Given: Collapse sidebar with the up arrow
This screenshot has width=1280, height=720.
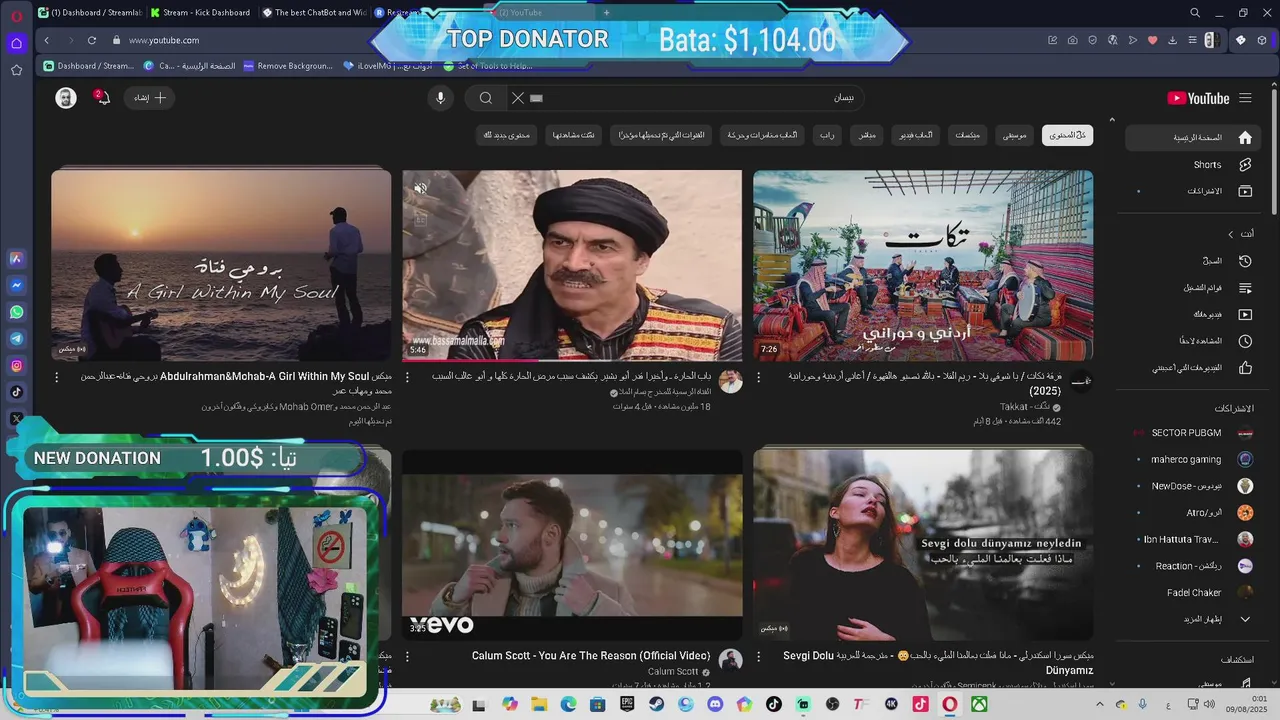Looking at the screenshot, I should point(1112,120).
